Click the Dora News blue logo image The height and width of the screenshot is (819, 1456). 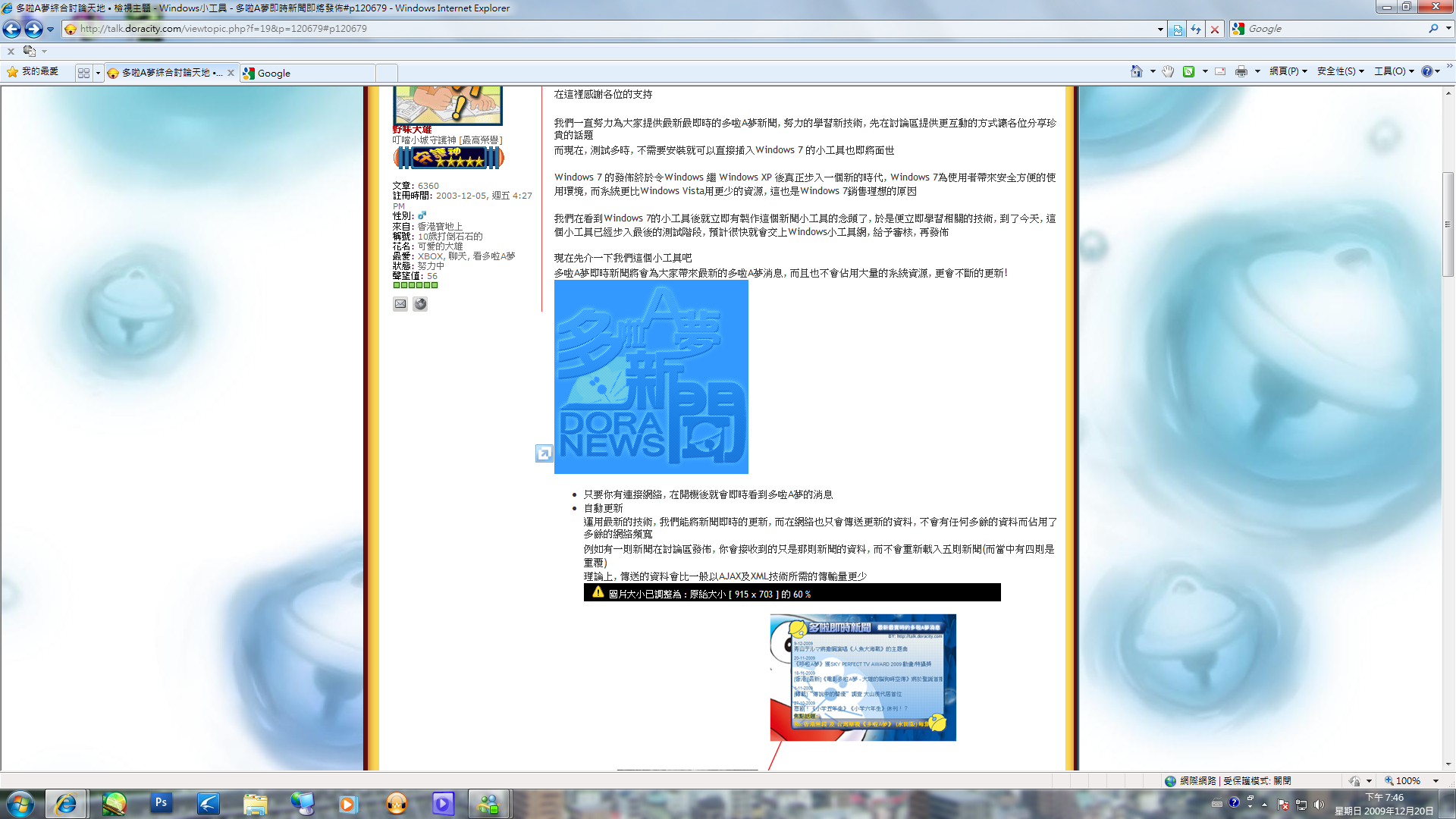pos(651,377)
